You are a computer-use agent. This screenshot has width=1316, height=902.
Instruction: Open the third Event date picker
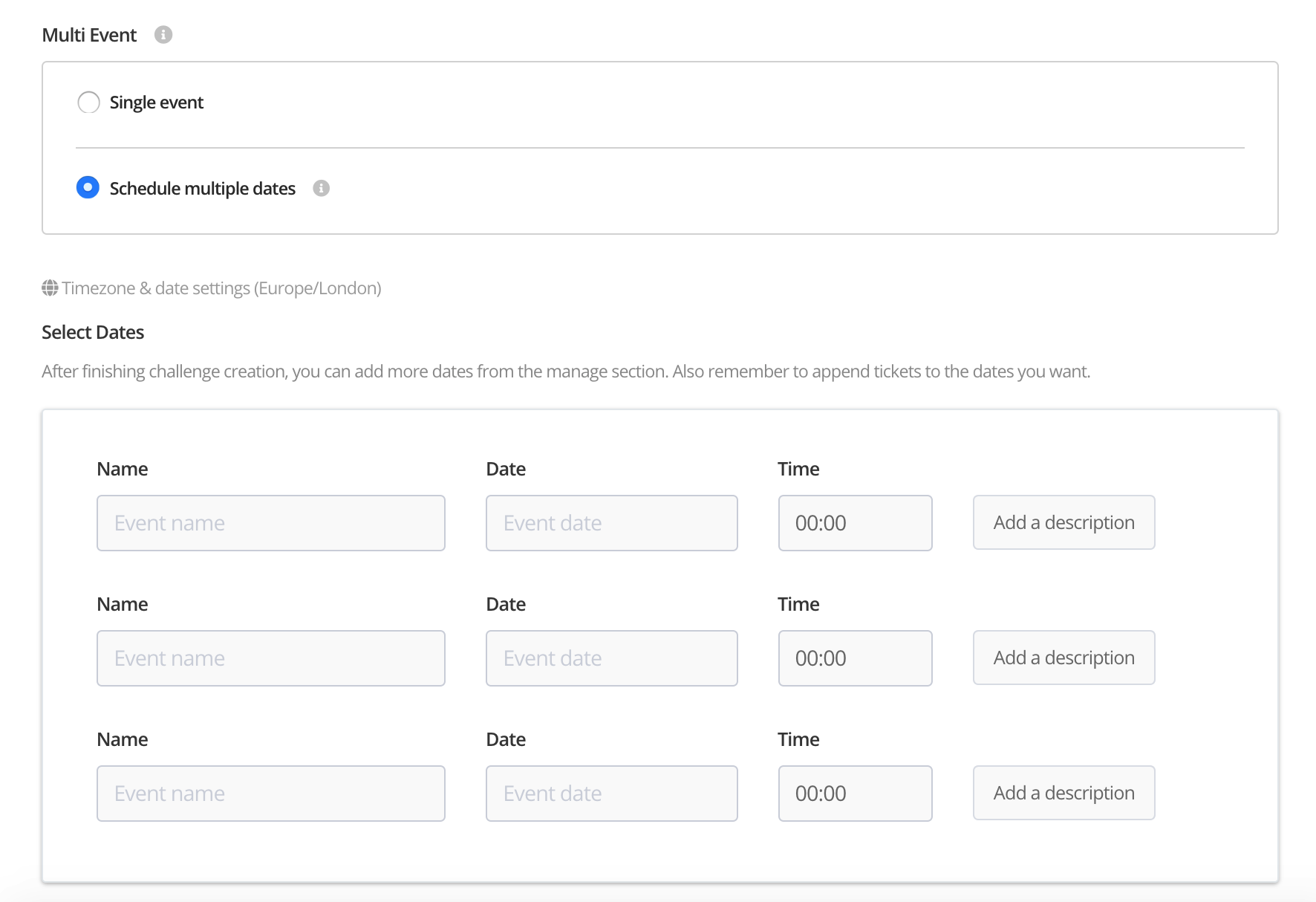tap(611, 794)
